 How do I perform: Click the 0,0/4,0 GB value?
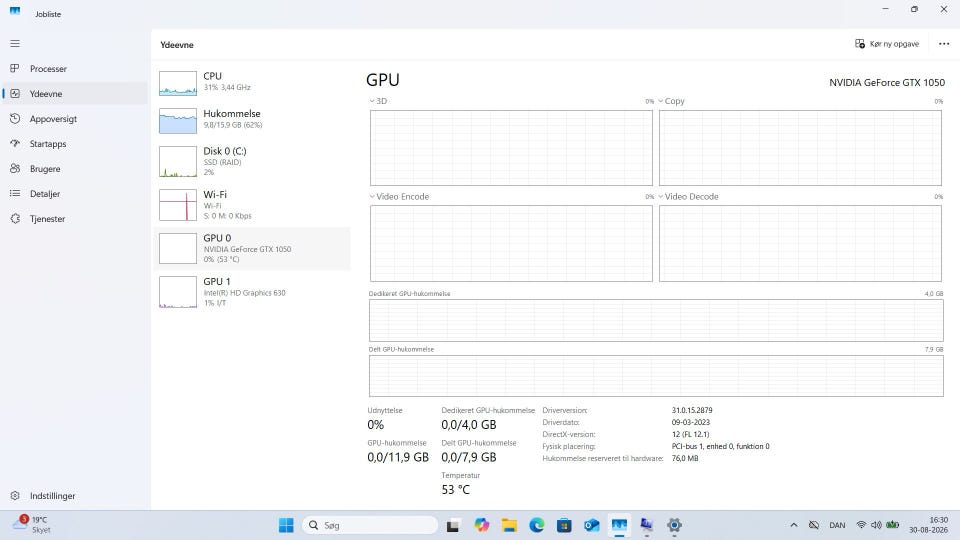point(469,425)
